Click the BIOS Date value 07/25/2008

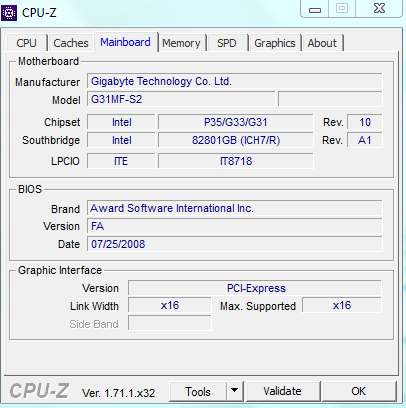click(x=235, y=244)
